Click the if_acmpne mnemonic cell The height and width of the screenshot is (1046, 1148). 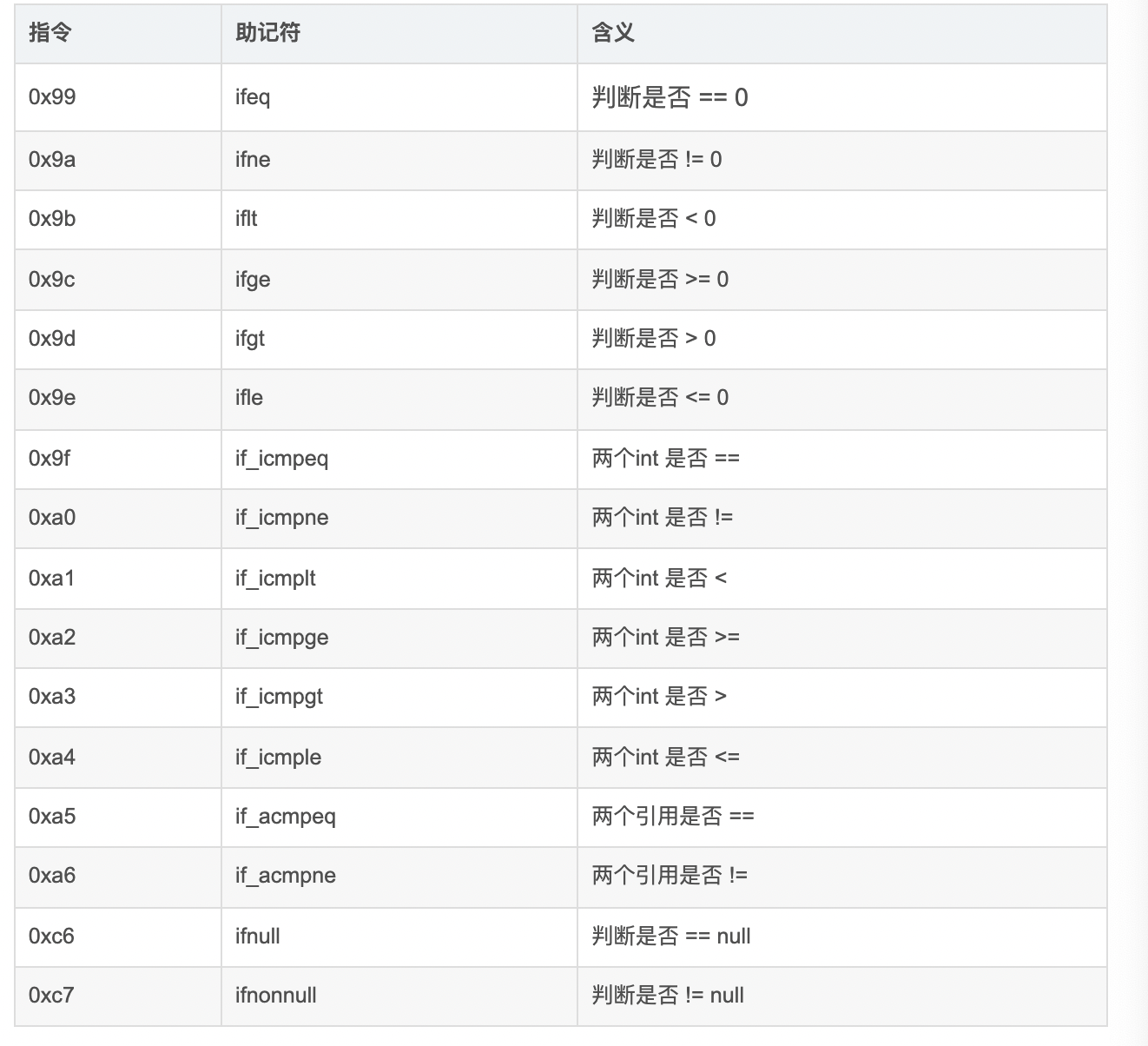(x=399, y=877)
